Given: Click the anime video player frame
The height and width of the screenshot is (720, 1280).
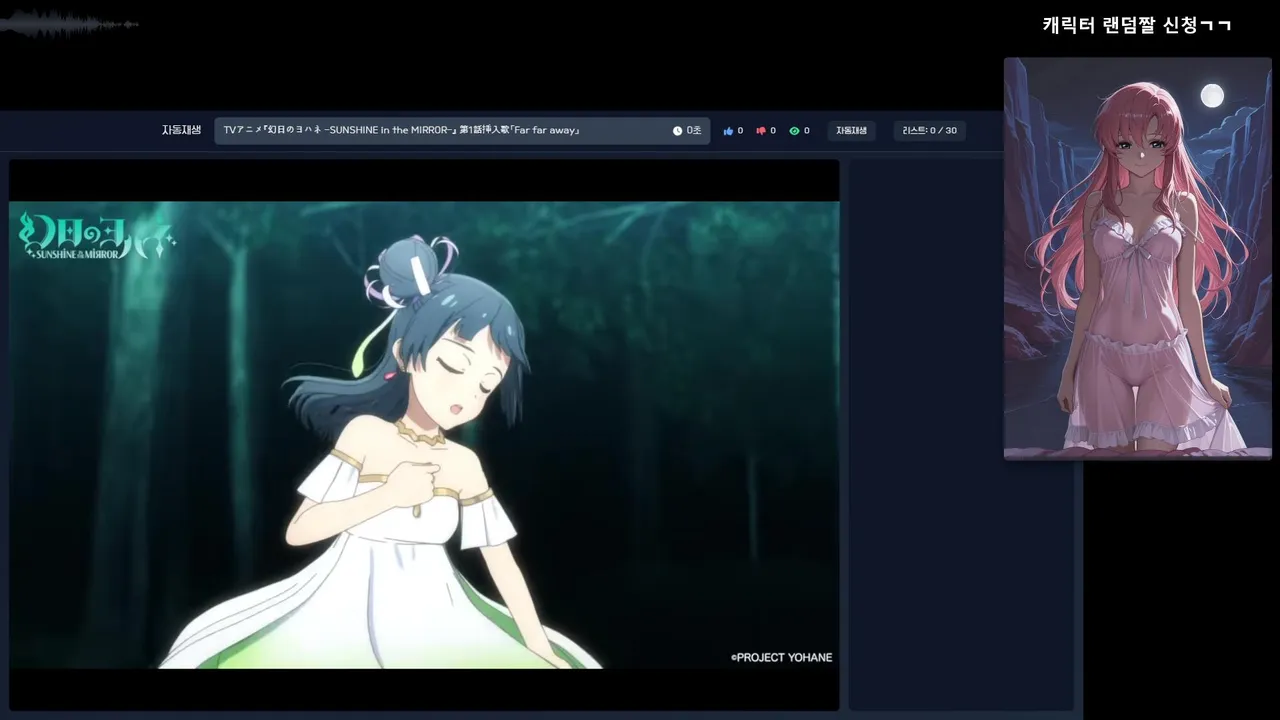Looking at the screenshot, I should [424, 435].
